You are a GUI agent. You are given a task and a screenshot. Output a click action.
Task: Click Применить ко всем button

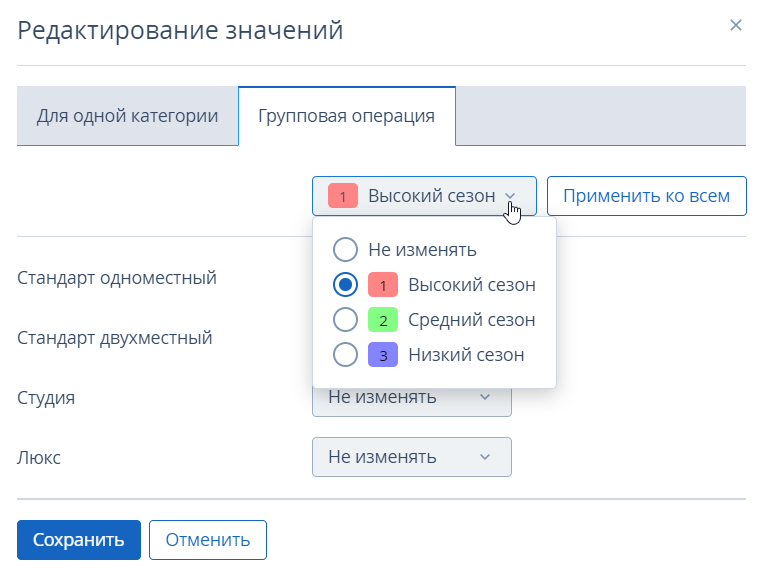647,196
